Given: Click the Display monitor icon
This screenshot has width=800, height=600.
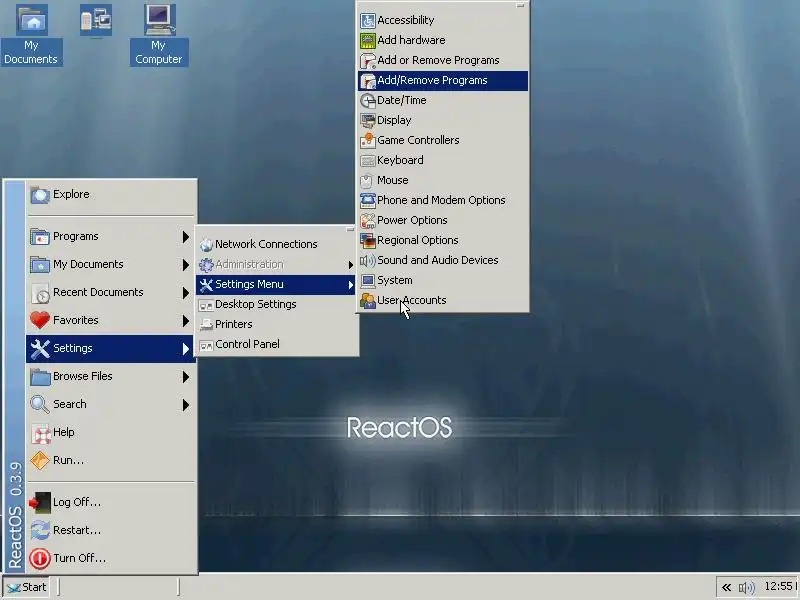Looking at the screenshot, I should [367, 120].
